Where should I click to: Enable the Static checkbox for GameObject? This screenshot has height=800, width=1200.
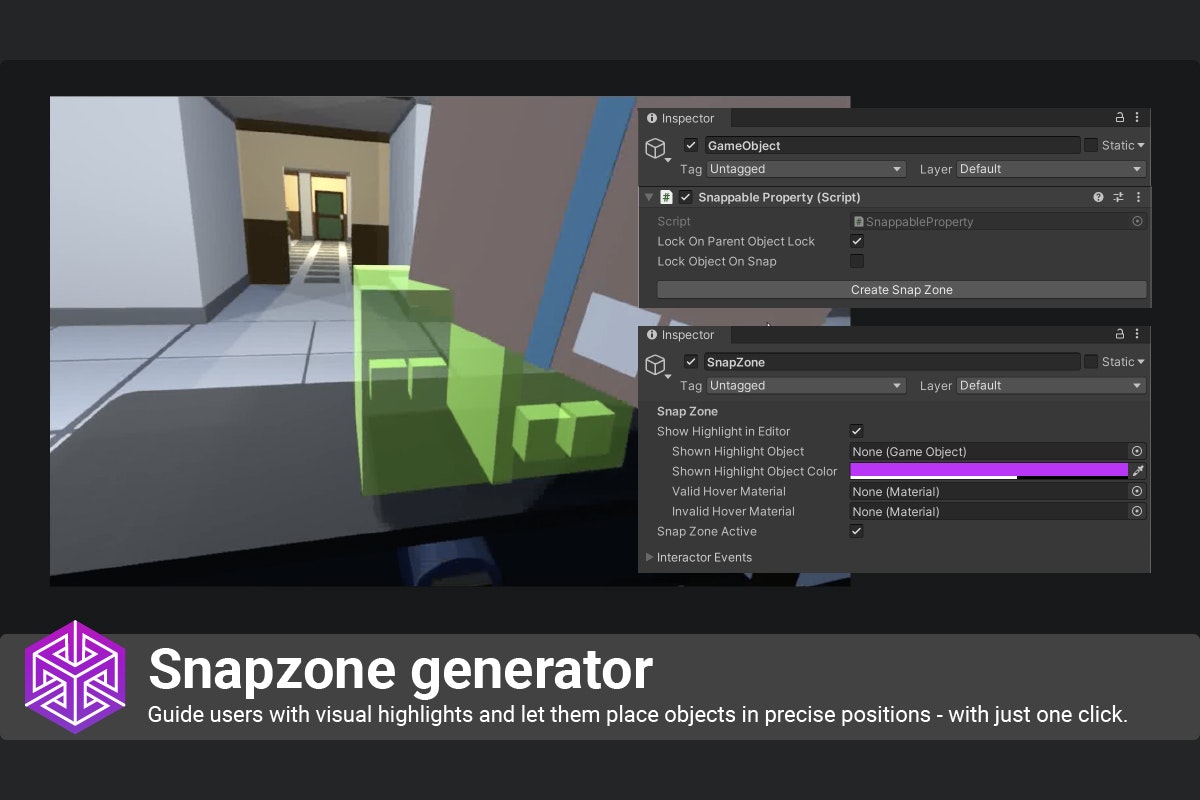click(x=1090, y=145)
